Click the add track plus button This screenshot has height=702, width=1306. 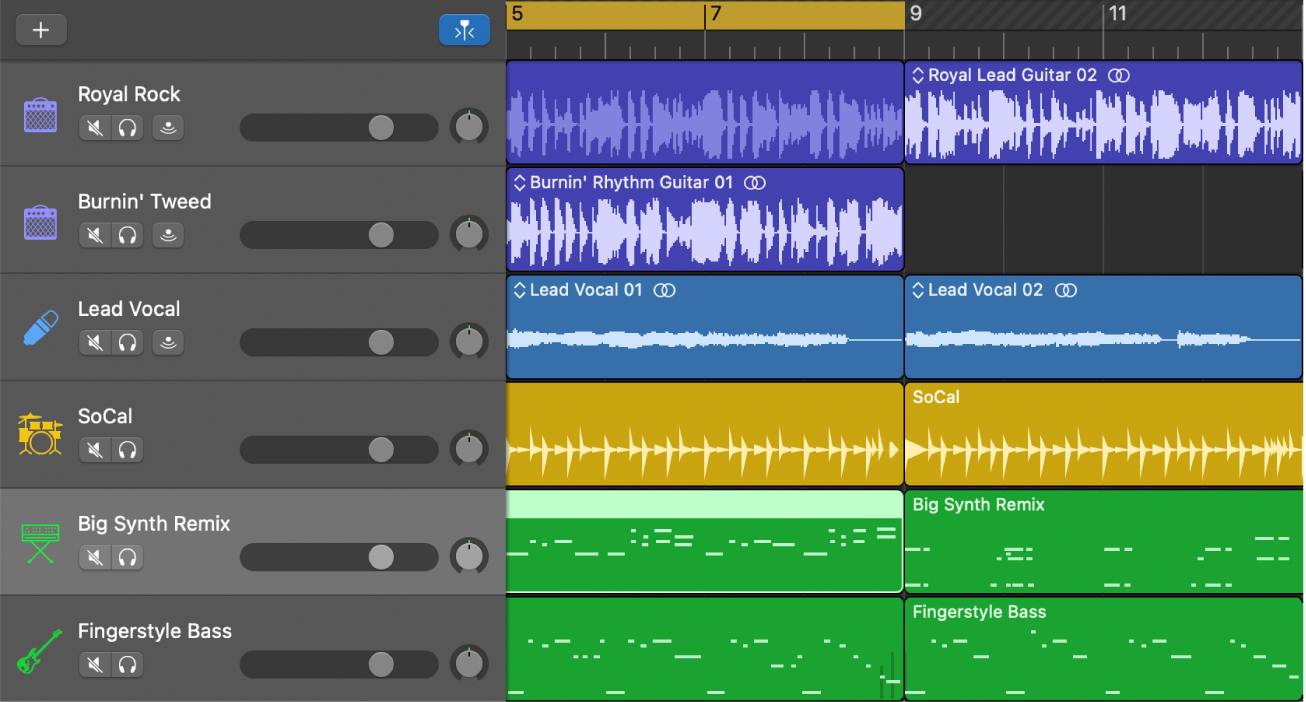click(41, 30)
